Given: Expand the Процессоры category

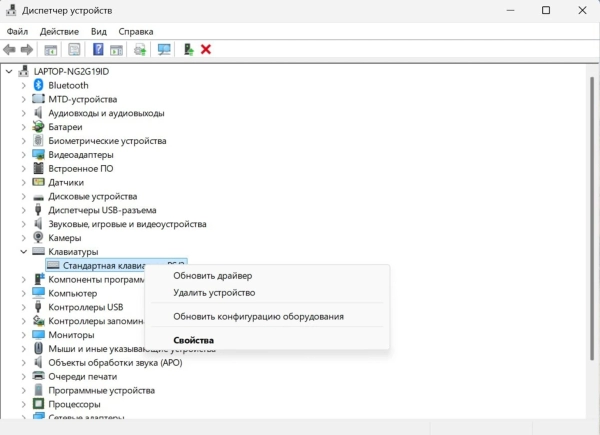Looking at the screenshot, I should pos(24,404).
